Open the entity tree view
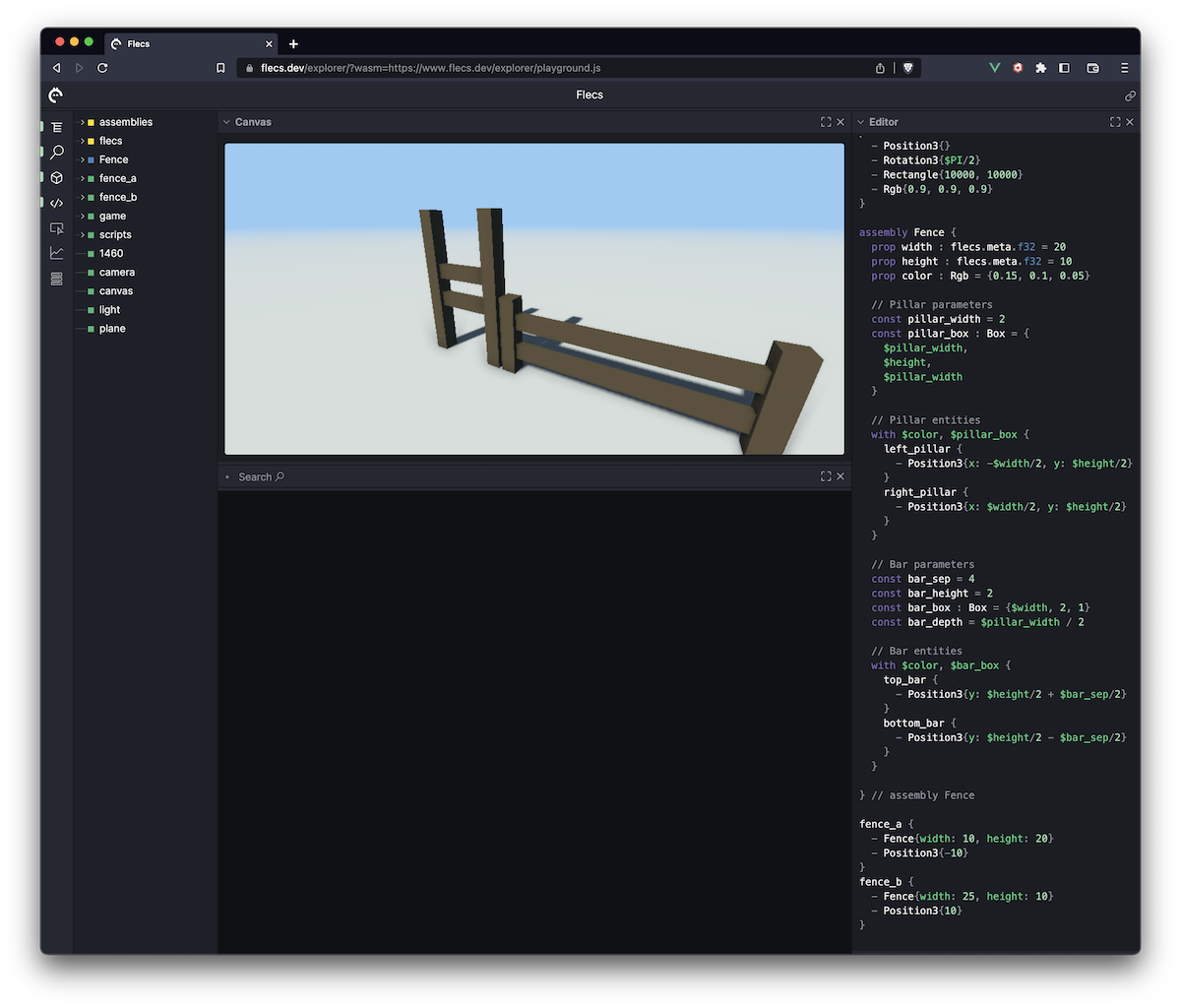The image size is (1181, 1008). tap(56, 126)
